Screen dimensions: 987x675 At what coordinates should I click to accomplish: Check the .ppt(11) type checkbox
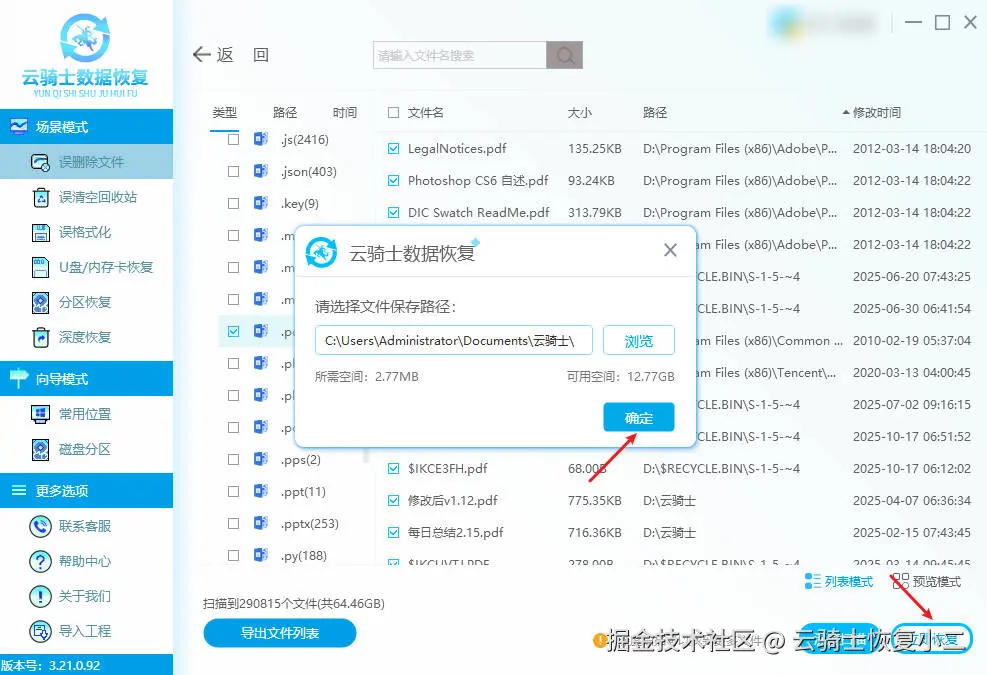click(x=234, y=491)
